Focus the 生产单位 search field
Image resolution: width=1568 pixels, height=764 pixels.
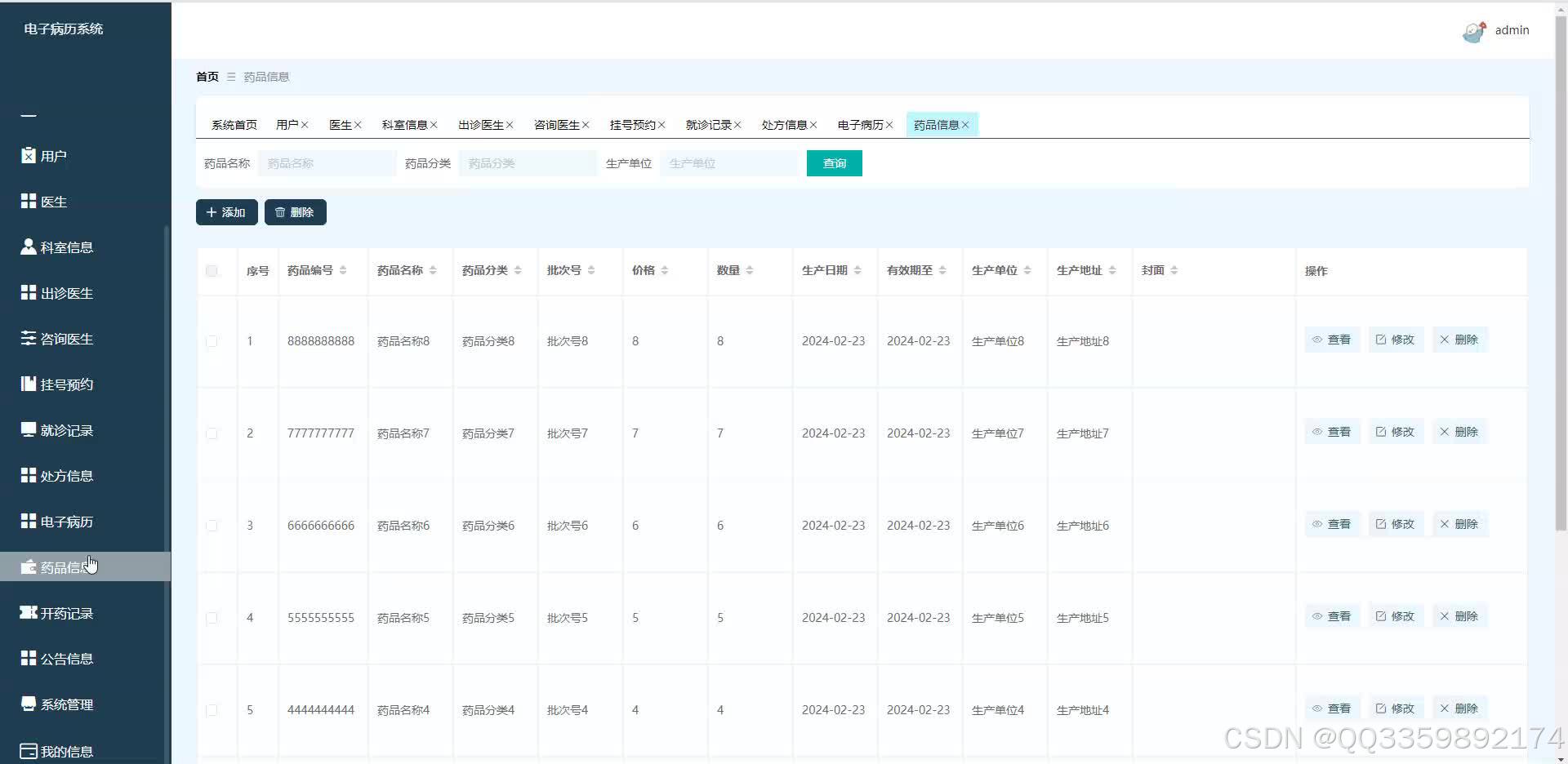[x=729, y=163]
